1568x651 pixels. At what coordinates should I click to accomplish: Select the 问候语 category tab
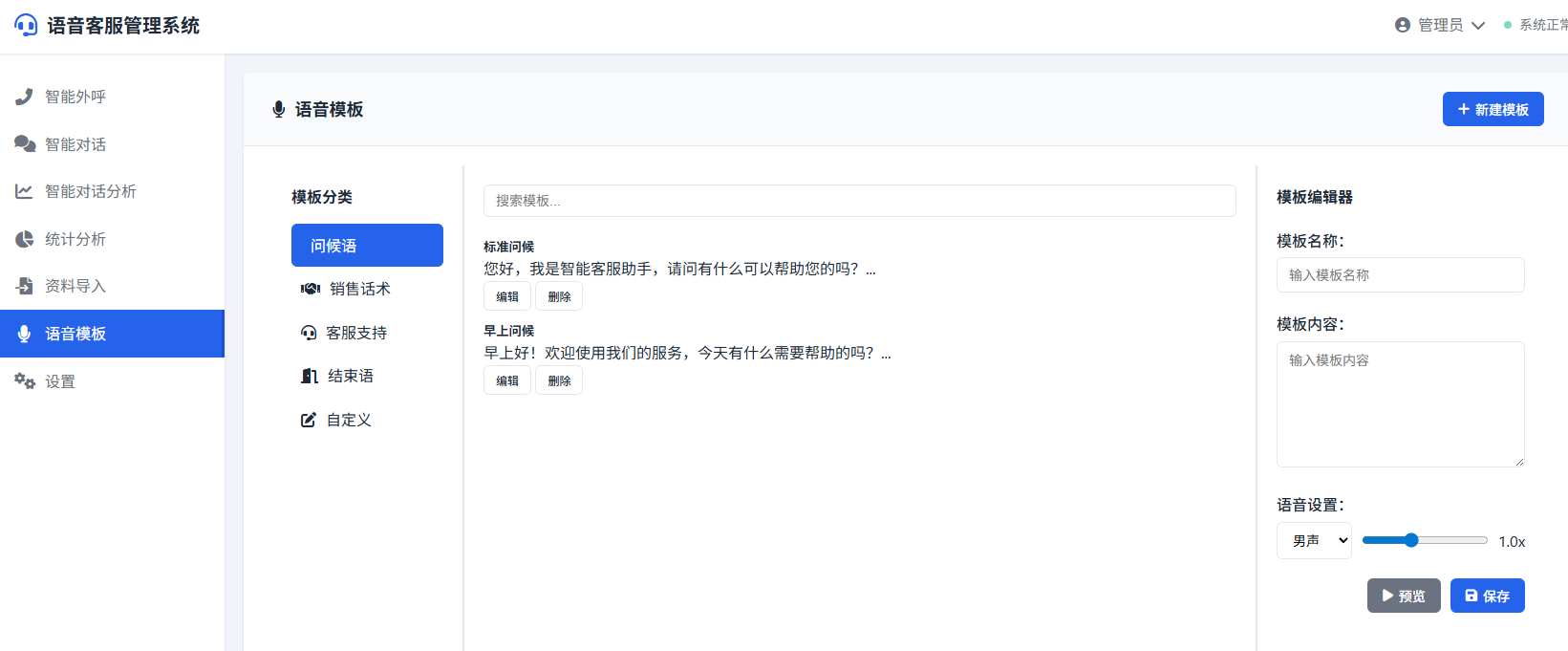point(367,246)
